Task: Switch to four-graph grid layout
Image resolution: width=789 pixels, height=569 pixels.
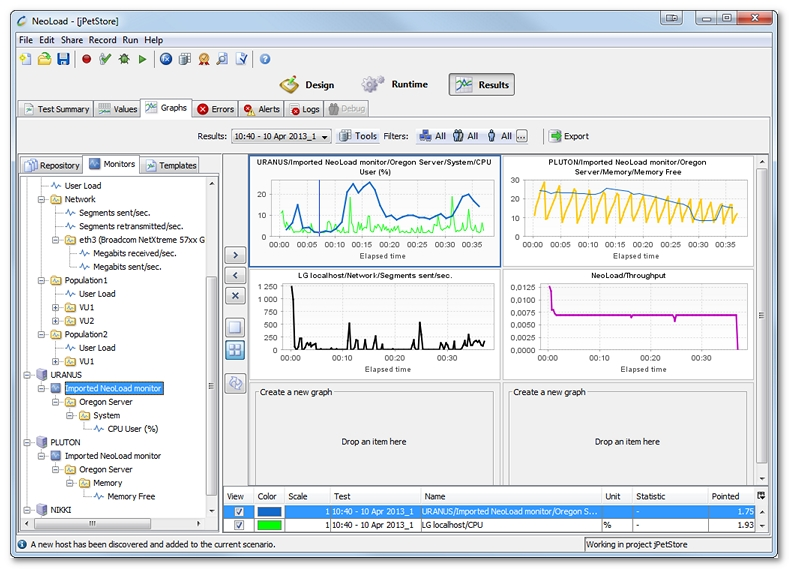Action: tap(235, 350)
